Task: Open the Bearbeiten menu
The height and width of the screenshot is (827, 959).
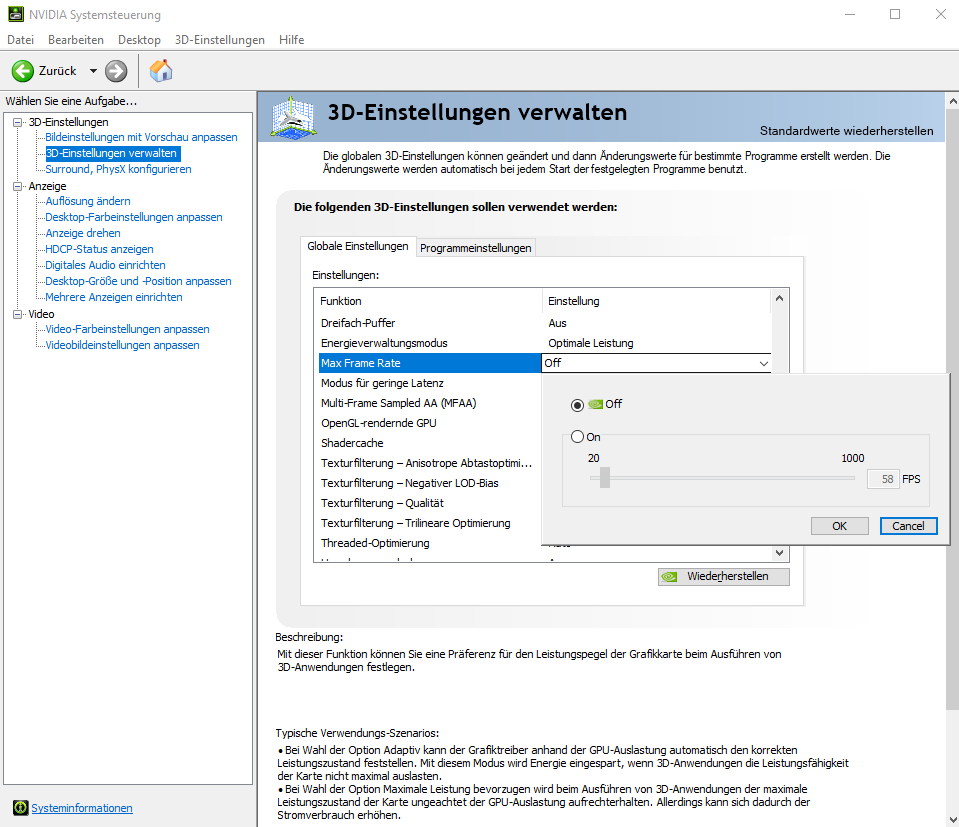Action: point(76,40)
